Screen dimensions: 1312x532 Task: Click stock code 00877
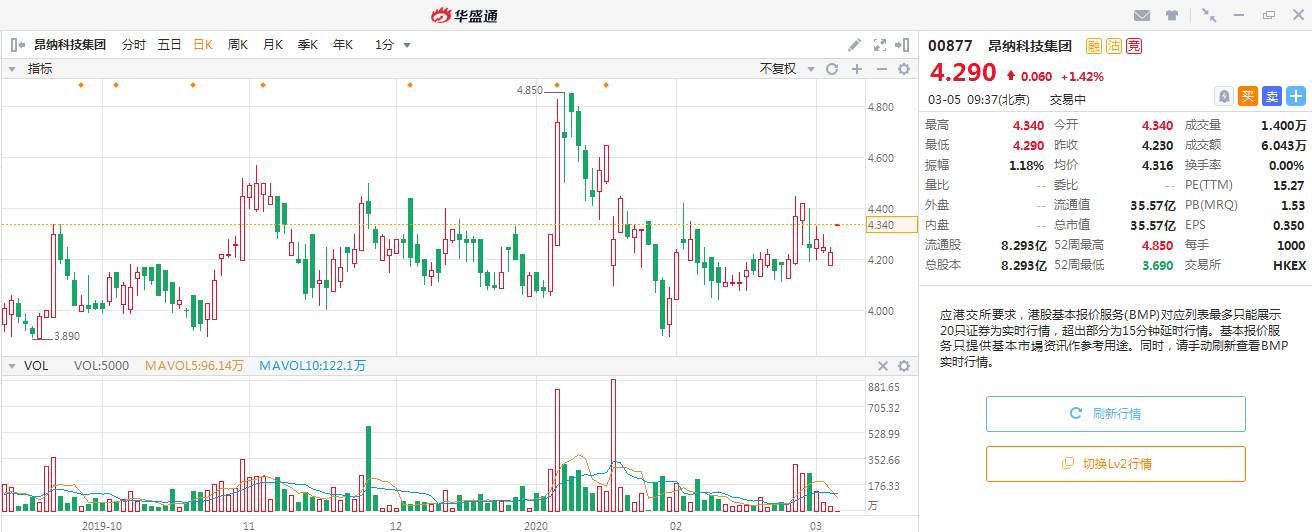pyautogui.click(x=950, y=45)
